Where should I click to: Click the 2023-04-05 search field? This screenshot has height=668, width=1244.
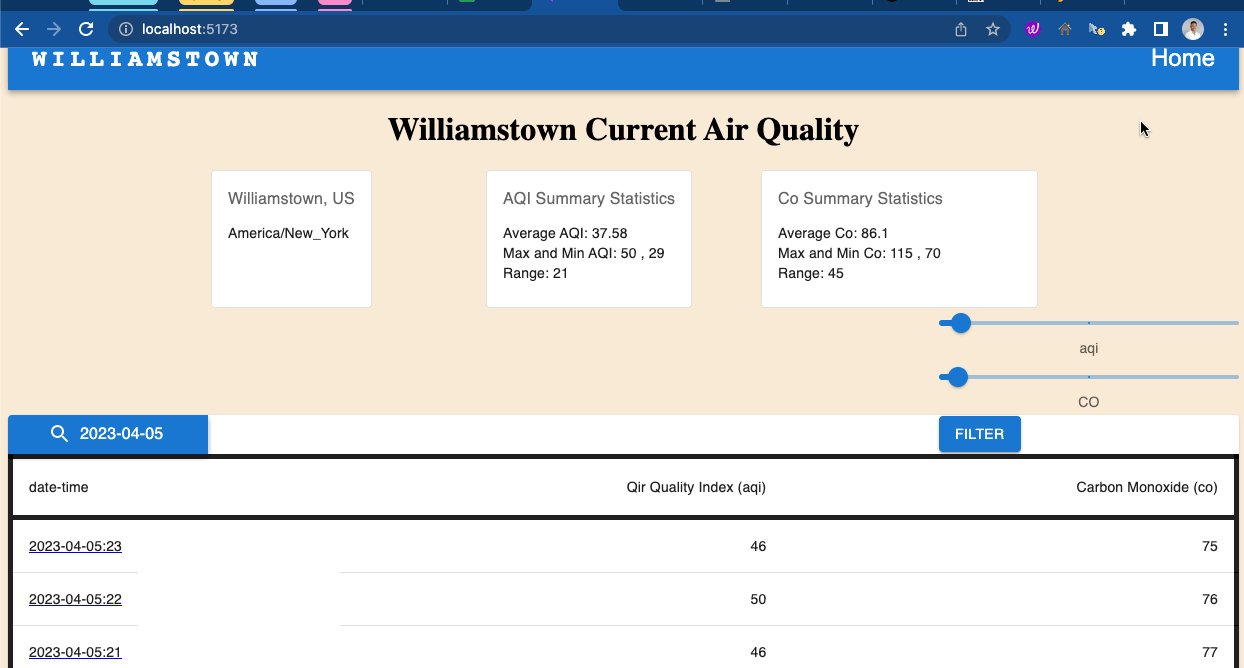tap(121, 434)
